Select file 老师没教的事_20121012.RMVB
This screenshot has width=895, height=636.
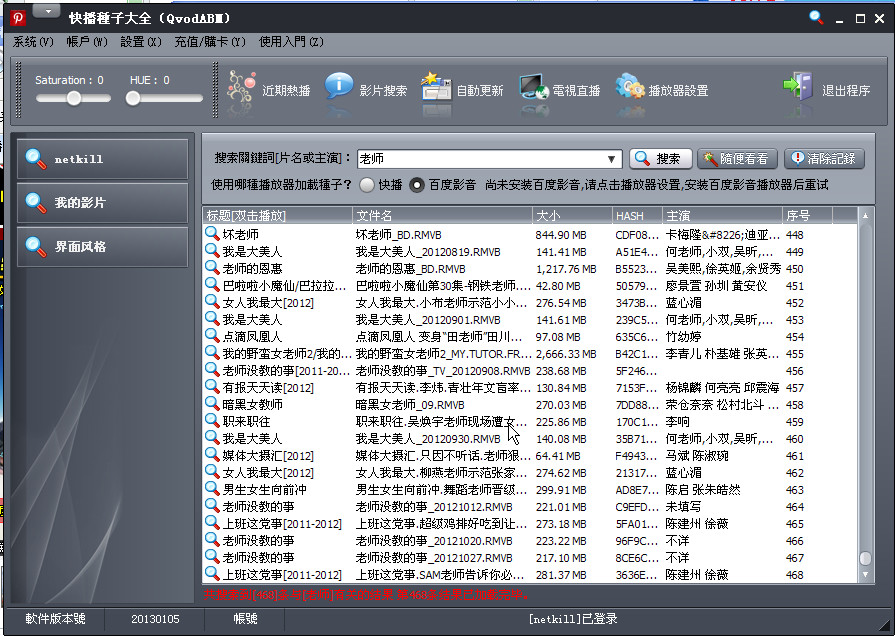434,507
